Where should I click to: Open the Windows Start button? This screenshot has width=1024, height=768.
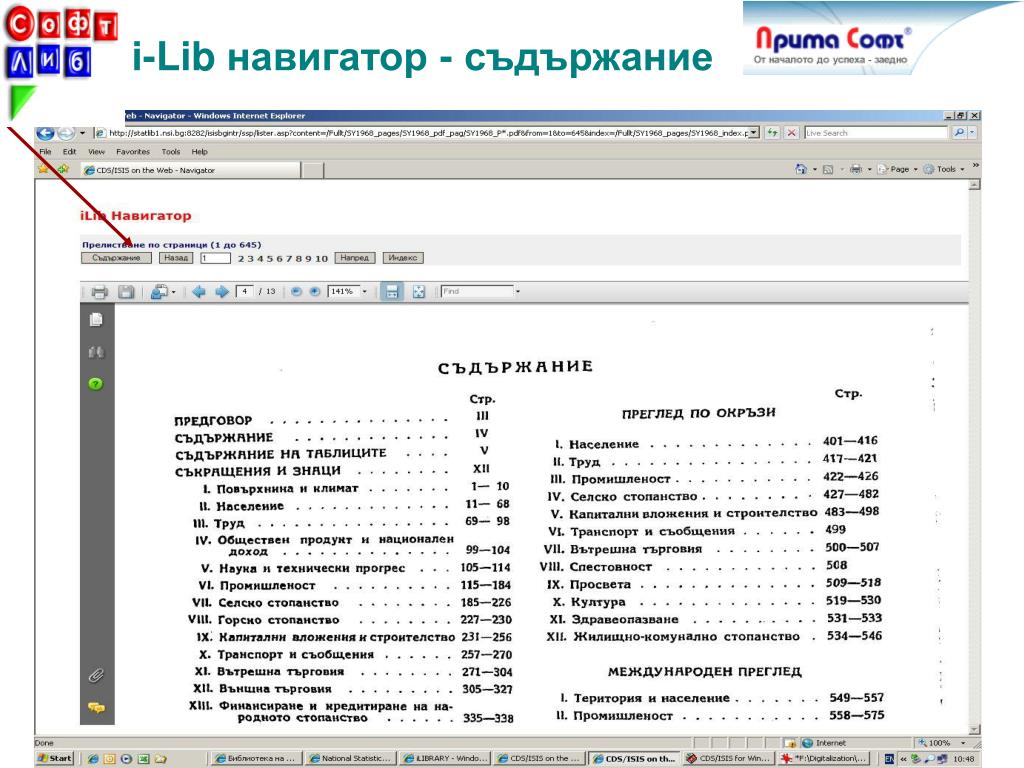55,758
